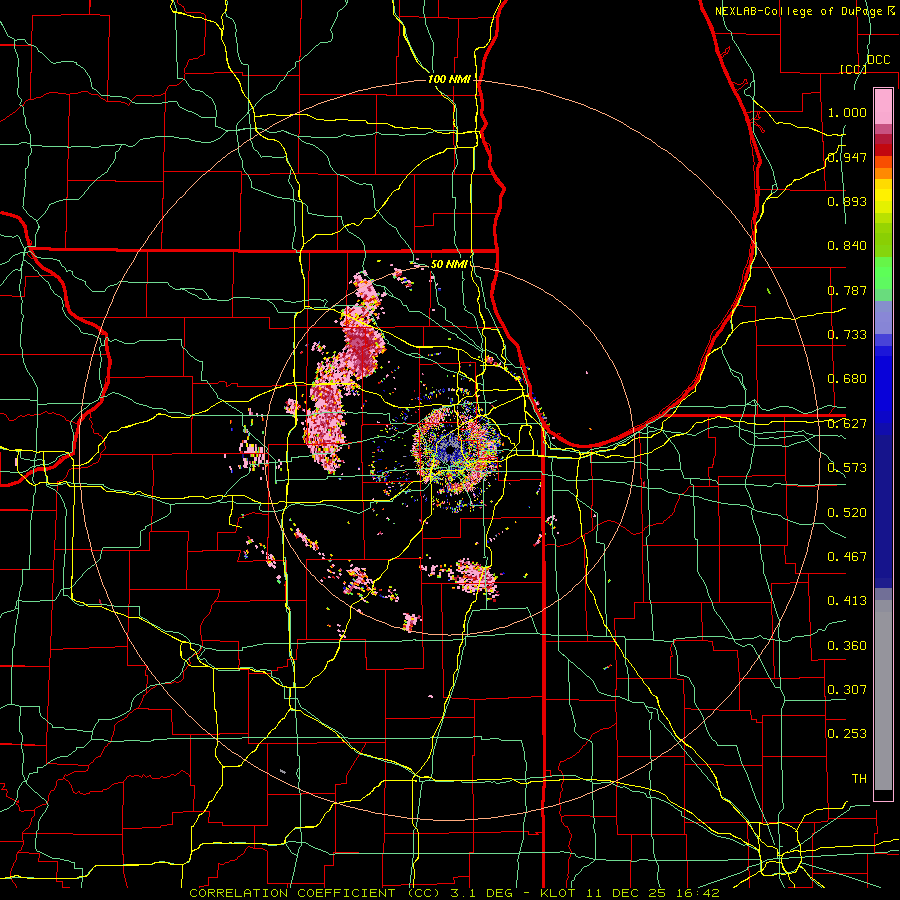Image resolution: width=900 pixels, height=900 pixels.
Task: Select the 0.893 scale value
Action: (x=847, y=201)
